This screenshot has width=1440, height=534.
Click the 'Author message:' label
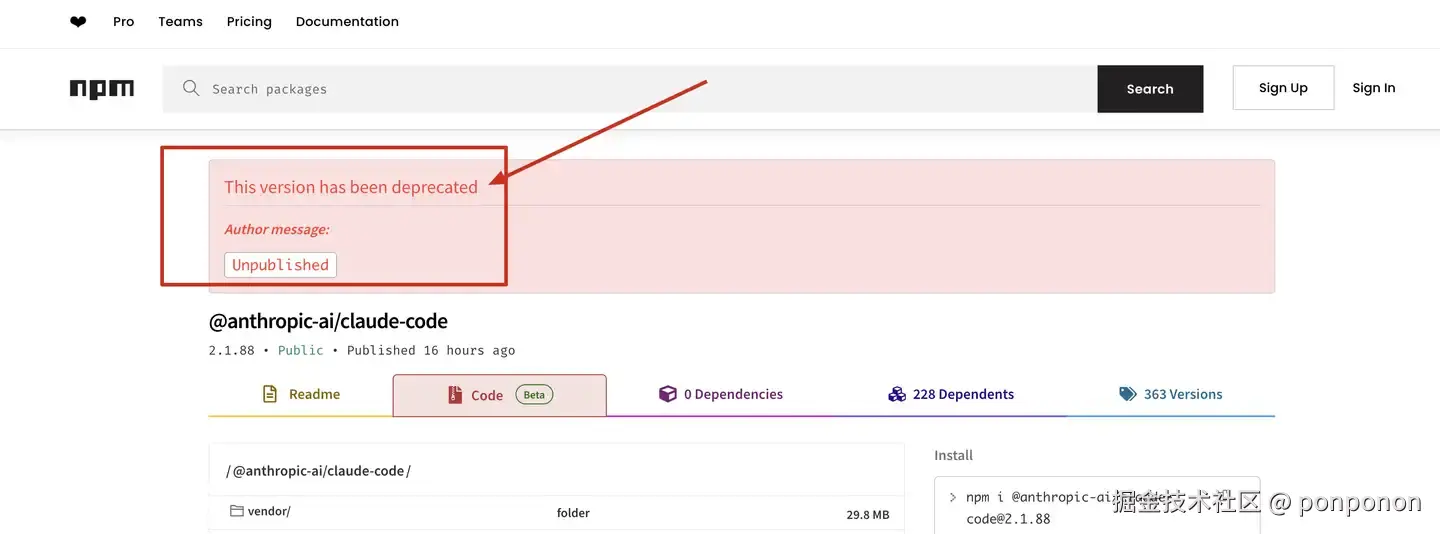(x=276, y=229)
